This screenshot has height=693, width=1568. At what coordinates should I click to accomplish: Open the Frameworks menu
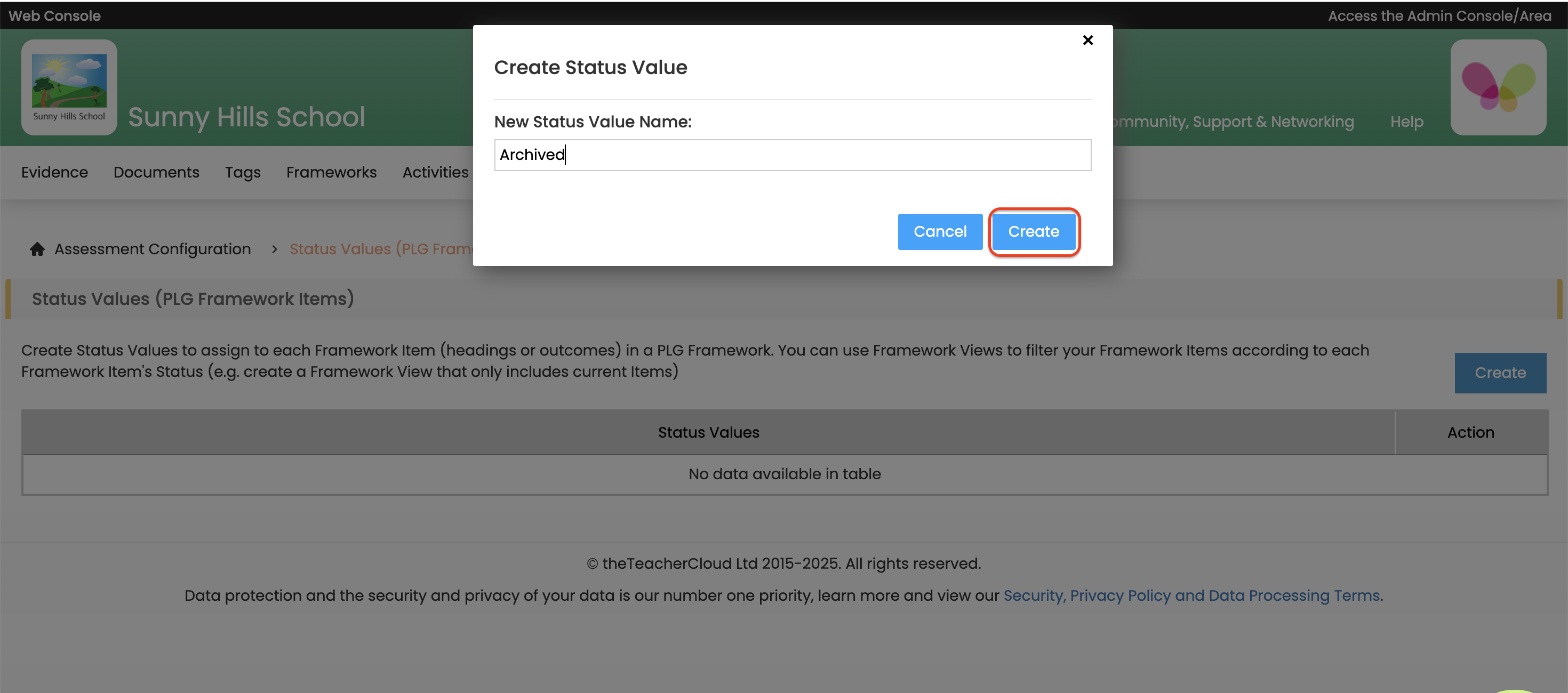coord(331,172)
